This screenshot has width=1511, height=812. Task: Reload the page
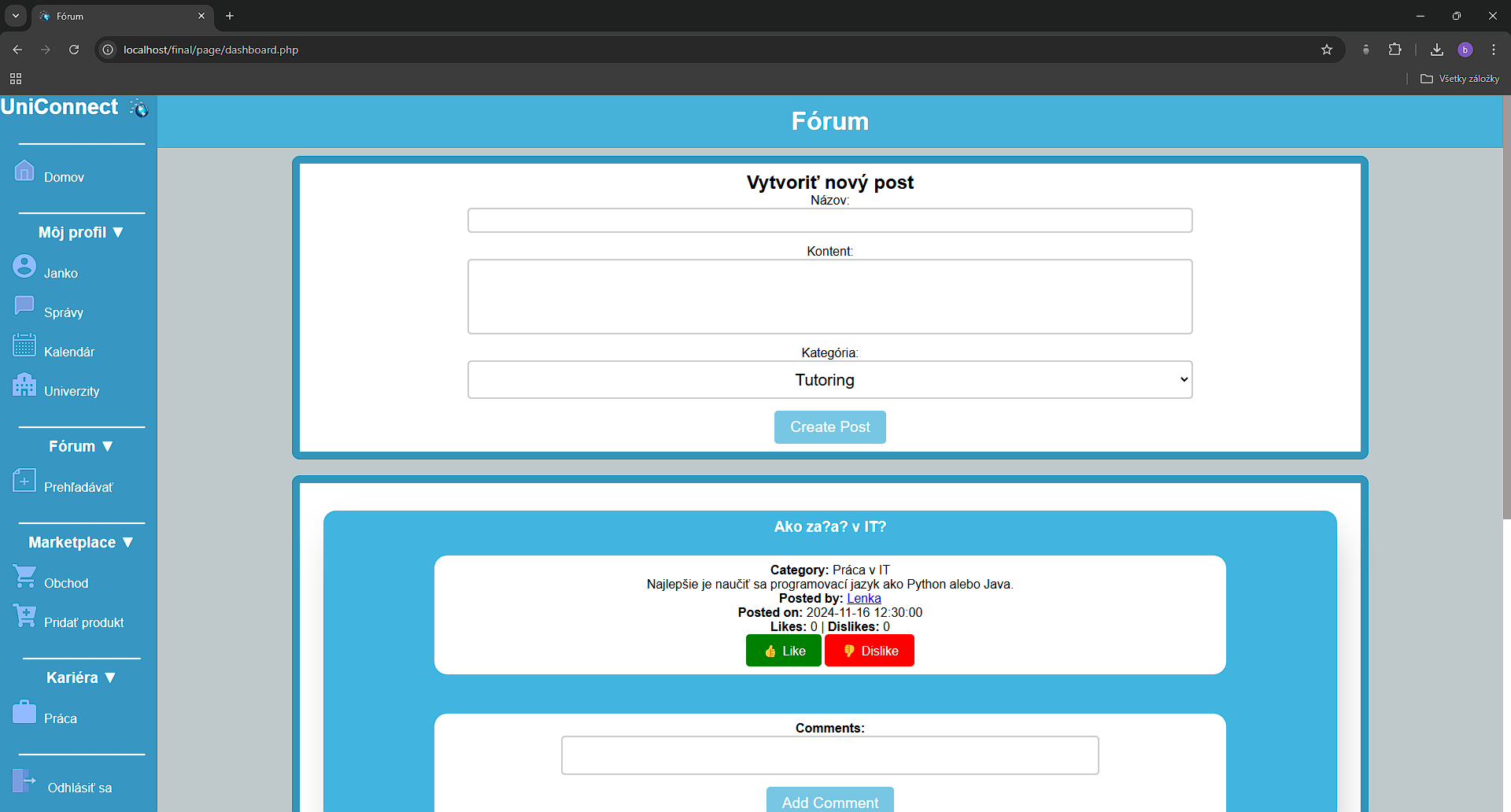point(74,50)
